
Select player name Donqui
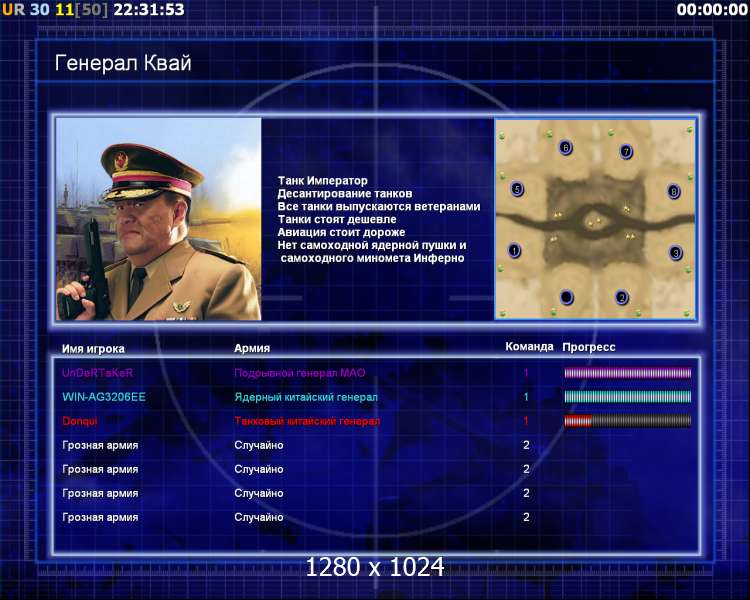click(x=80, y=421)
